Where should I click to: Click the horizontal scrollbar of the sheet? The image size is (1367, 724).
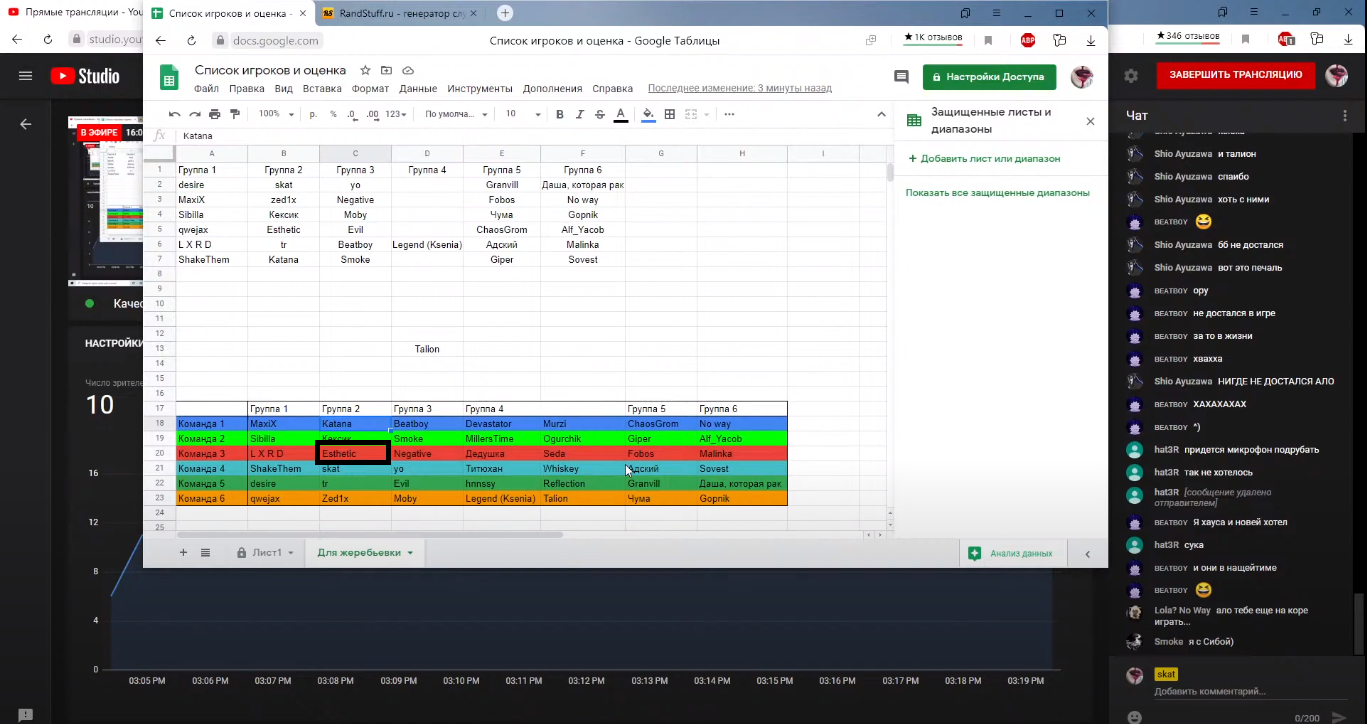[370, 534]
